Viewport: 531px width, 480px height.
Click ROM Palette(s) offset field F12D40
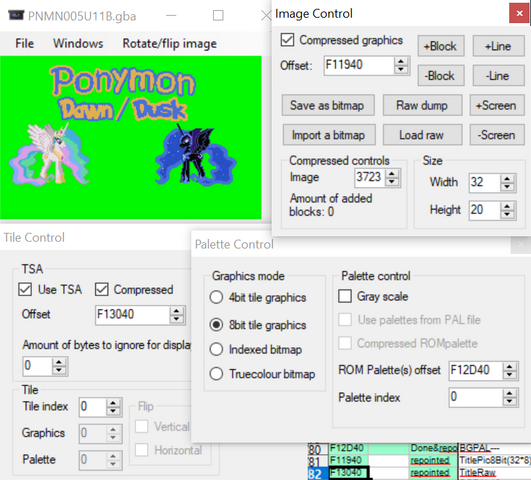(476, 370)
